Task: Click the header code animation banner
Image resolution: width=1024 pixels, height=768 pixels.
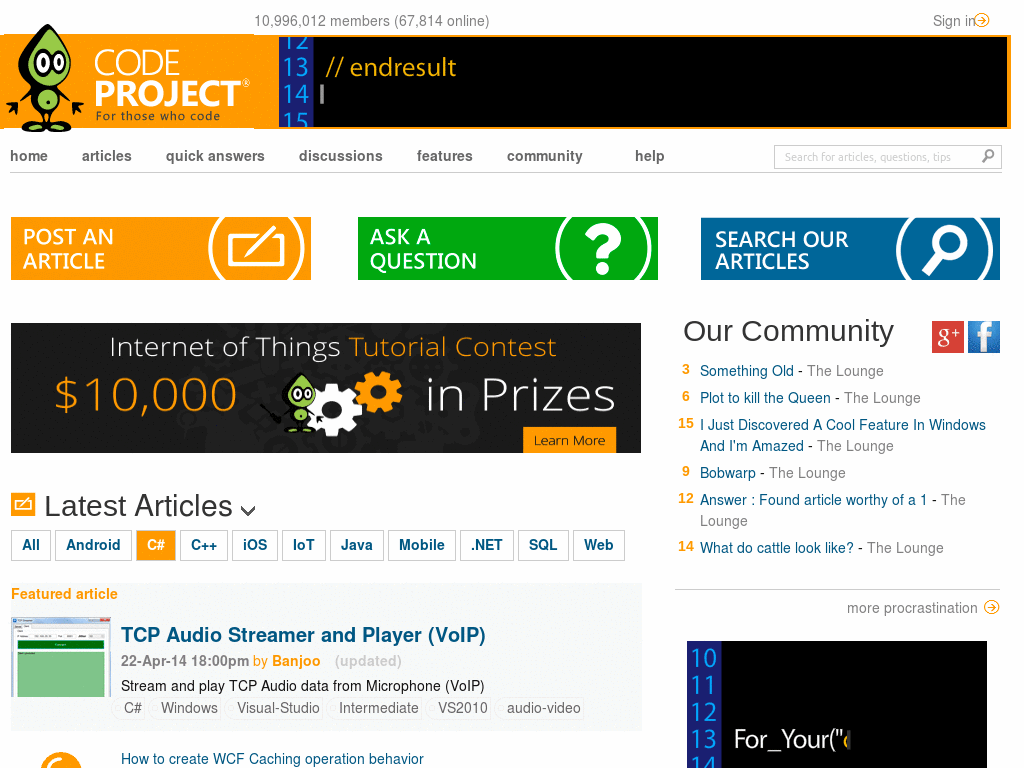Action: tap(643, 82)
